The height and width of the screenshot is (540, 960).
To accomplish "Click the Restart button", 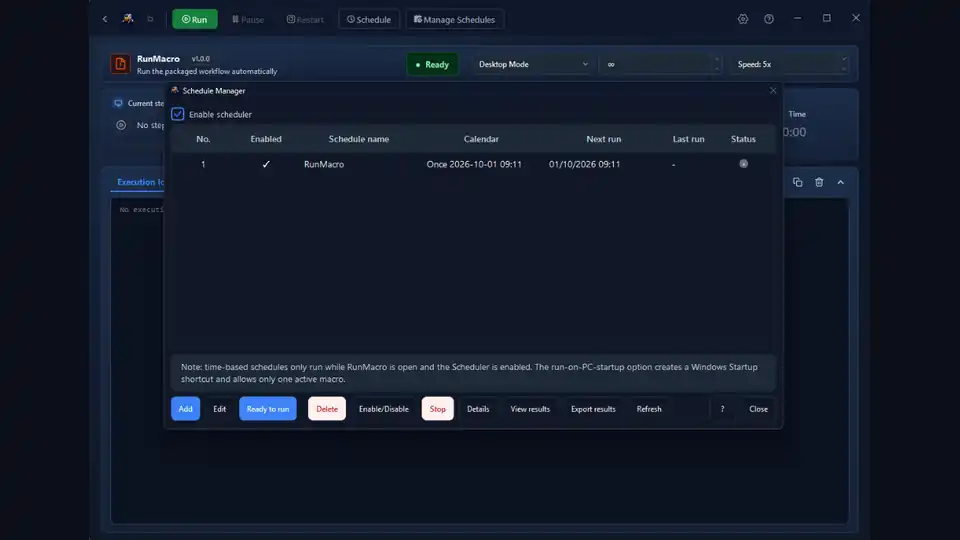I will click(x=305, y=20).
